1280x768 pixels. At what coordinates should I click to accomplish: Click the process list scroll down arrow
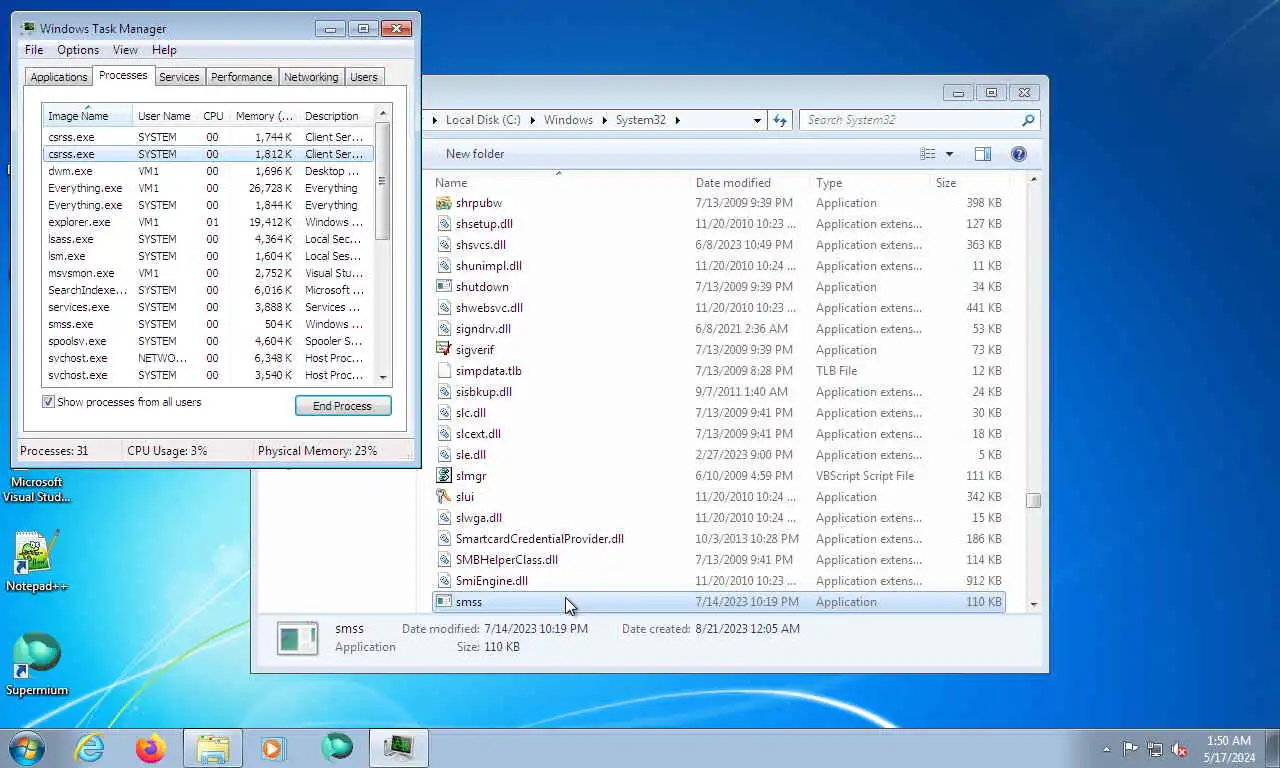pos(382,378)
